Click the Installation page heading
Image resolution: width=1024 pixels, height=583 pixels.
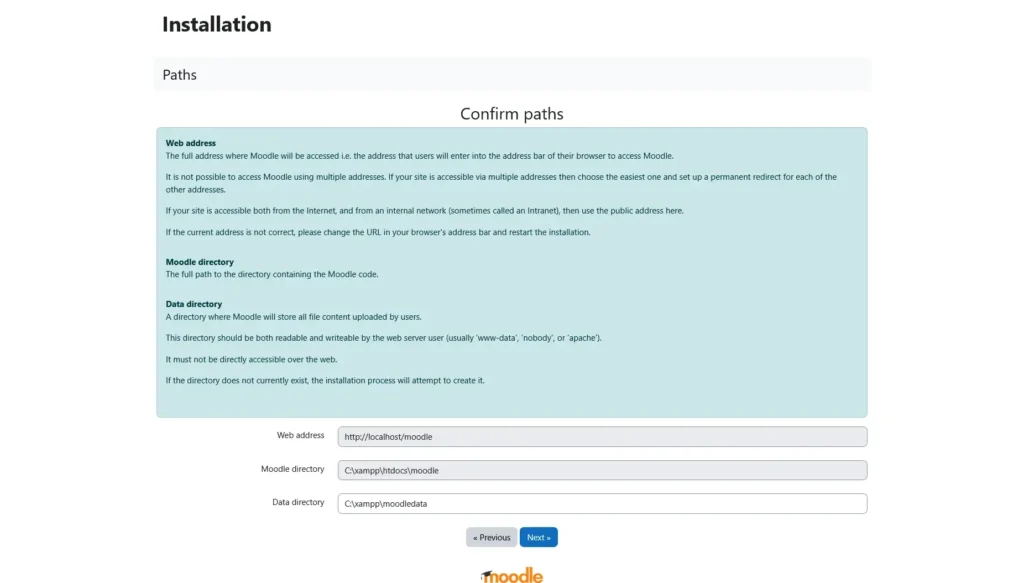(x=216, y=24)
